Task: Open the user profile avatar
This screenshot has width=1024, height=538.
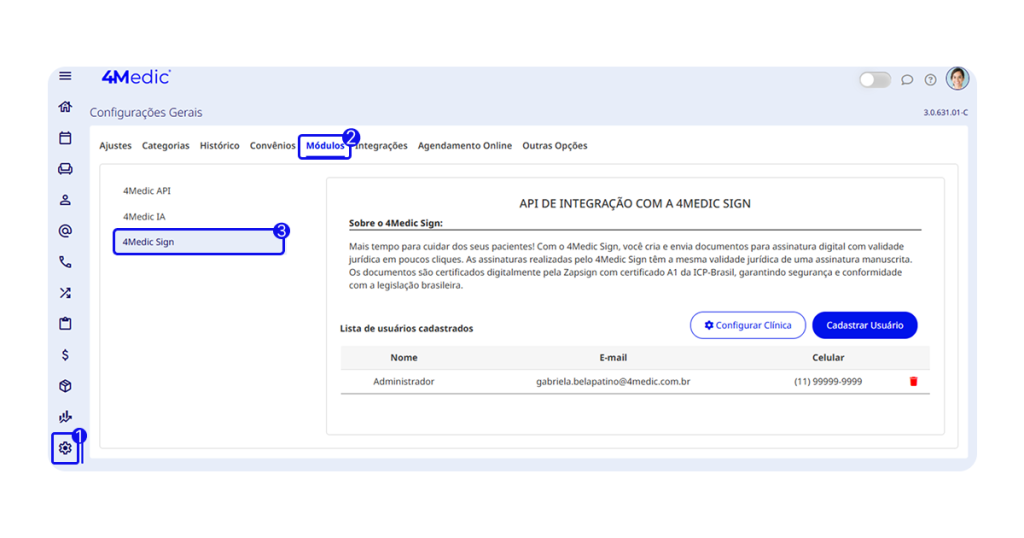Action: pyautogui.click(x=957, y=78)
